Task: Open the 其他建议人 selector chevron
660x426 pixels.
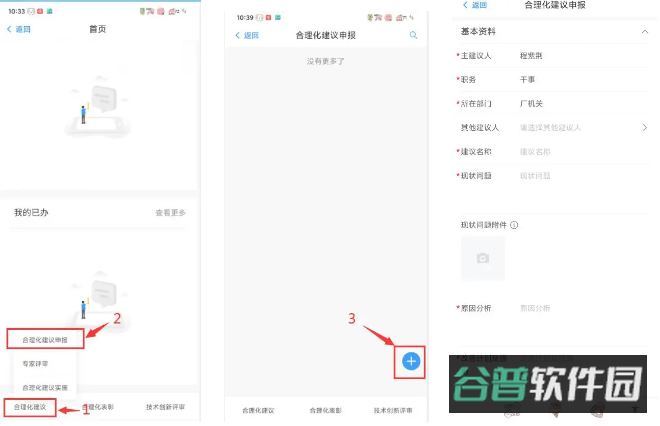Action: tap(644, 127)
